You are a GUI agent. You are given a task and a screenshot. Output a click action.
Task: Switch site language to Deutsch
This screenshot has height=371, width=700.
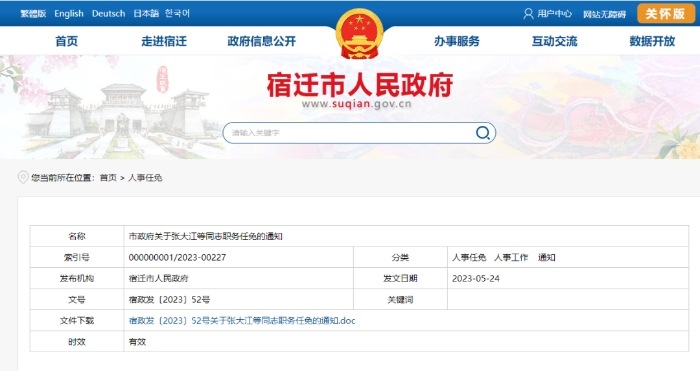tap(108, 14)
